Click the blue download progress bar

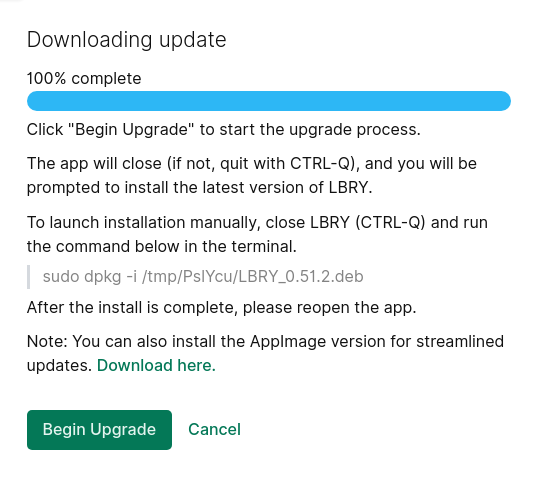(x=269, y=101)
